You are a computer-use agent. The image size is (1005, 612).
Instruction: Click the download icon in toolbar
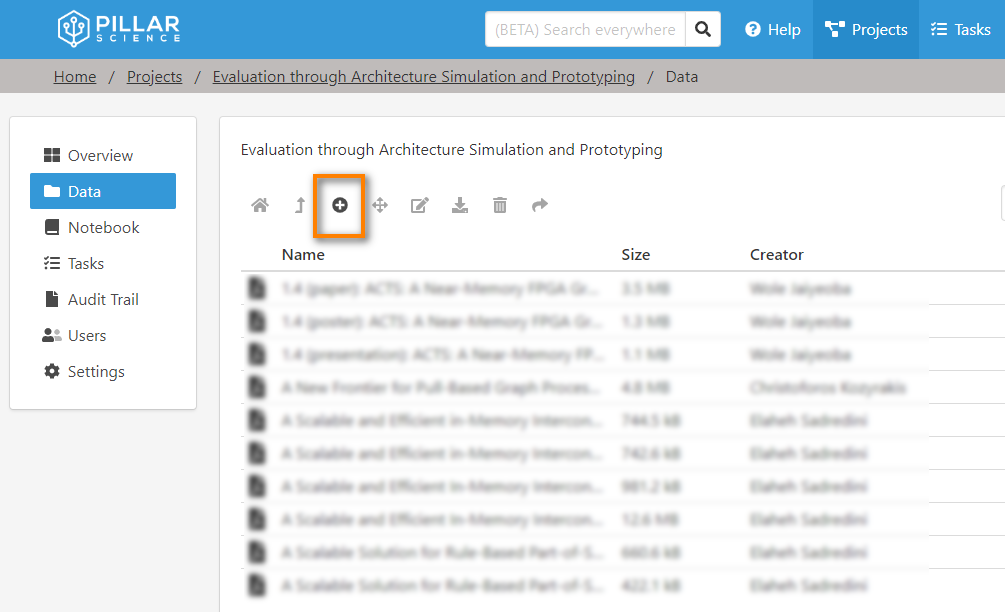coord(460,205)
